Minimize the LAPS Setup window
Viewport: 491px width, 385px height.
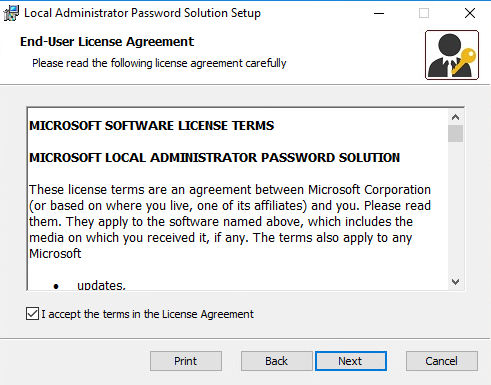tap(379, 13)
